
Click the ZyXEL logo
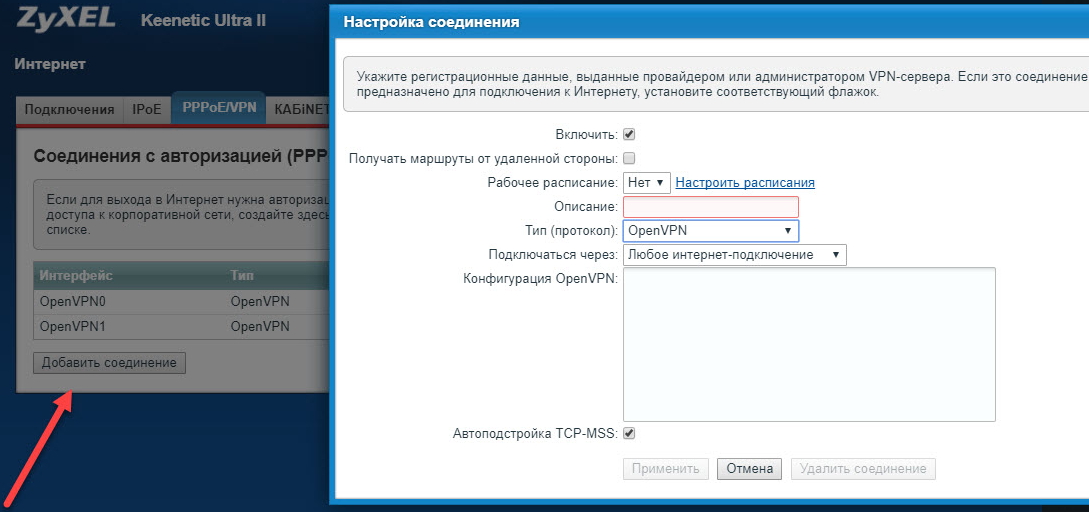[x=66, y=19]
